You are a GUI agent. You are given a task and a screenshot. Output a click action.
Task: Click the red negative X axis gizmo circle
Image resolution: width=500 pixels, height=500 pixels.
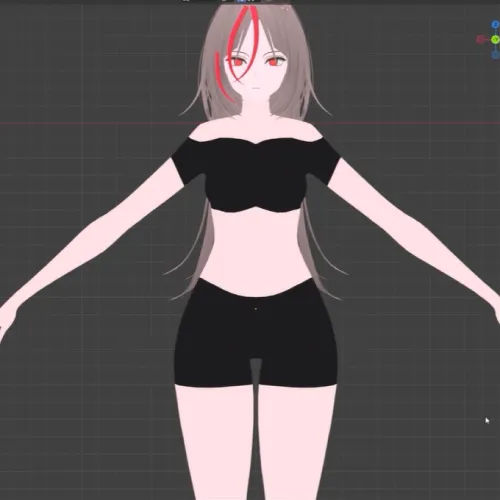[x=480, y=40]
